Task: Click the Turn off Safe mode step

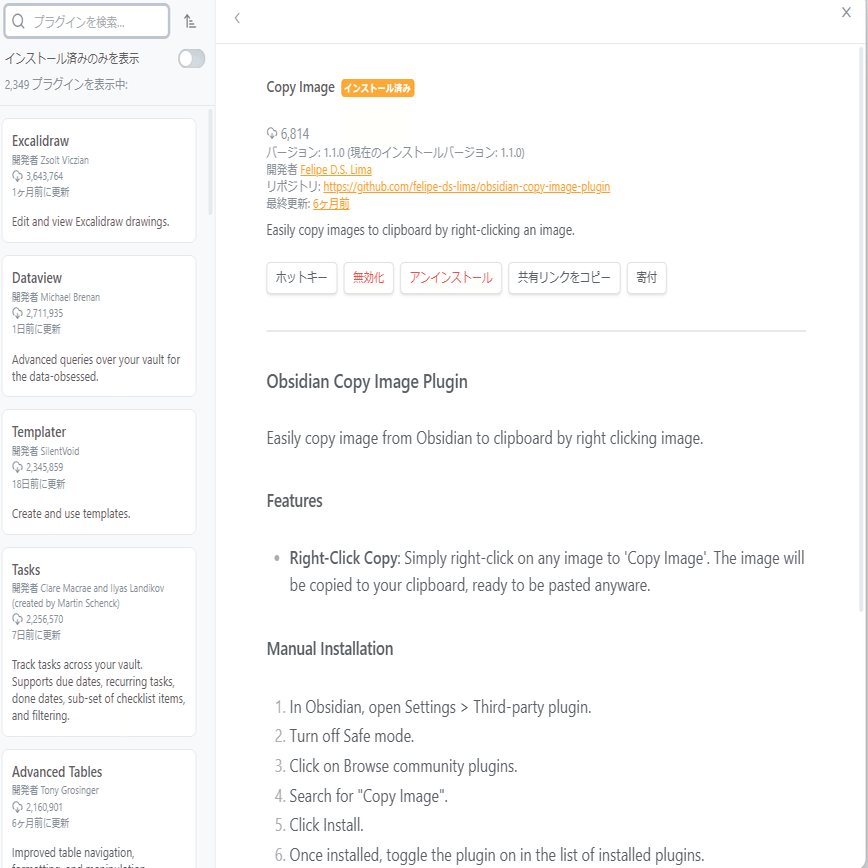Action: click(x=352, y=736)
